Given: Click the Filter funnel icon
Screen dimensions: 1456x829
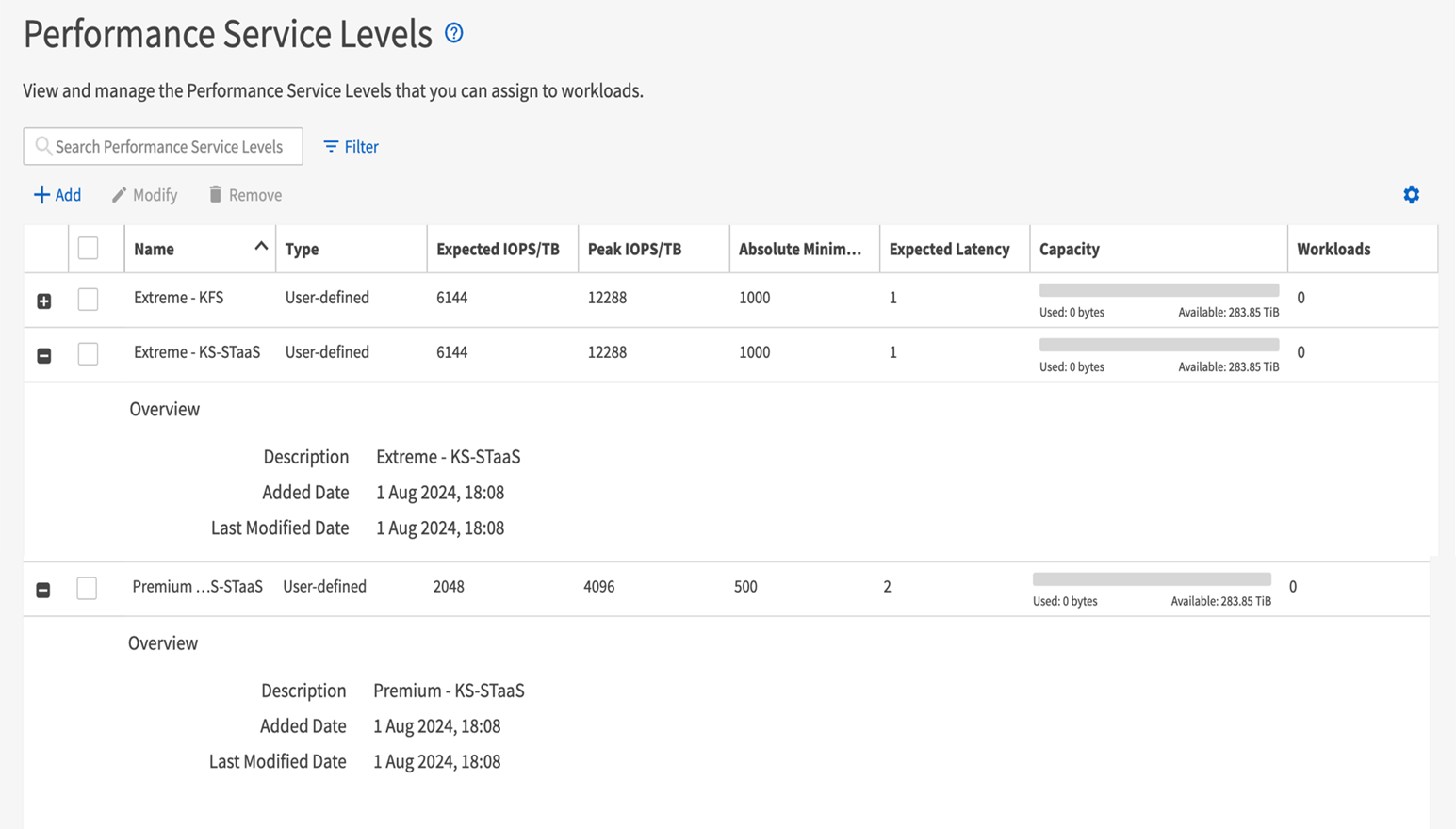Looking at the screenshot, I should coord(331,147).
